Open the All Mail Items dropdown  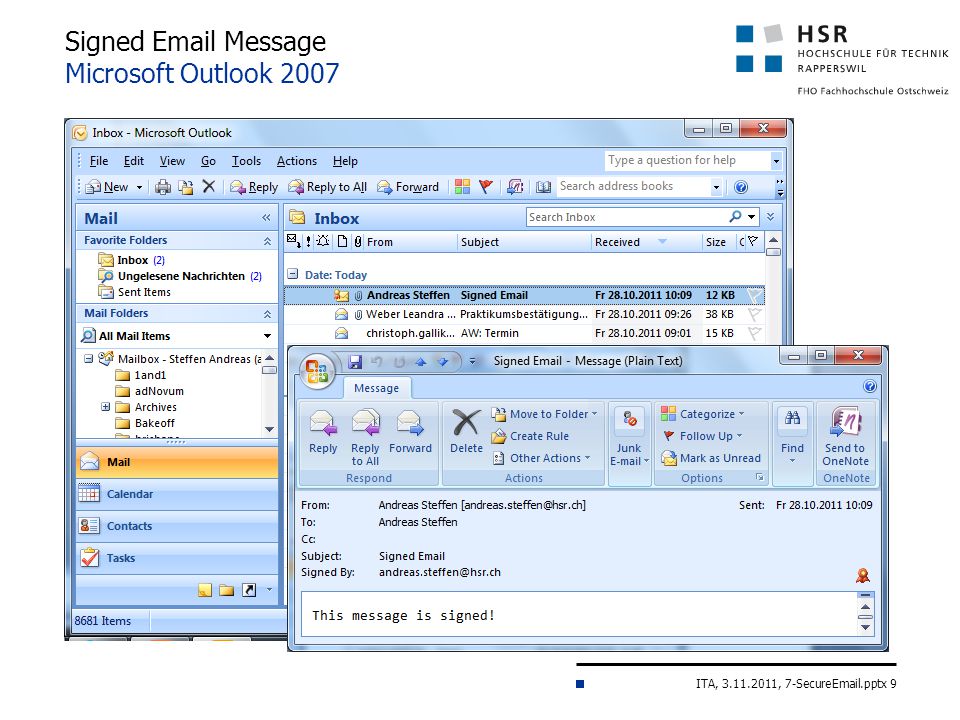268,336
